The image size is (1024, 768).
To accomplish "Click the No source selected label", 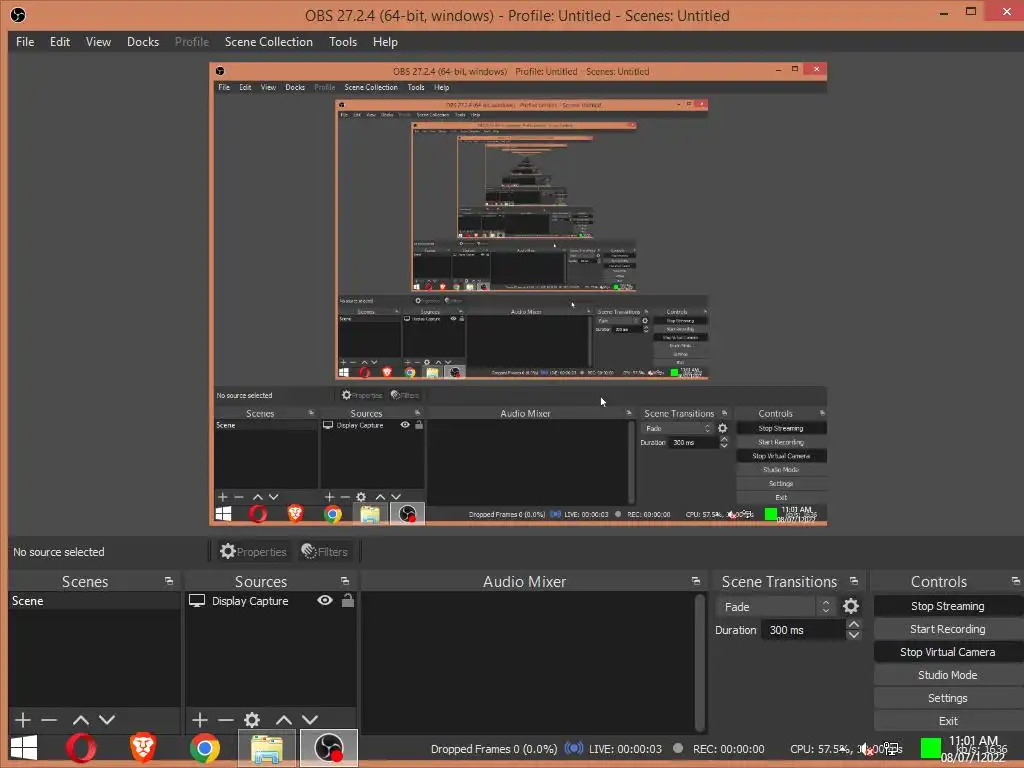I will click(x=59, y=552).
